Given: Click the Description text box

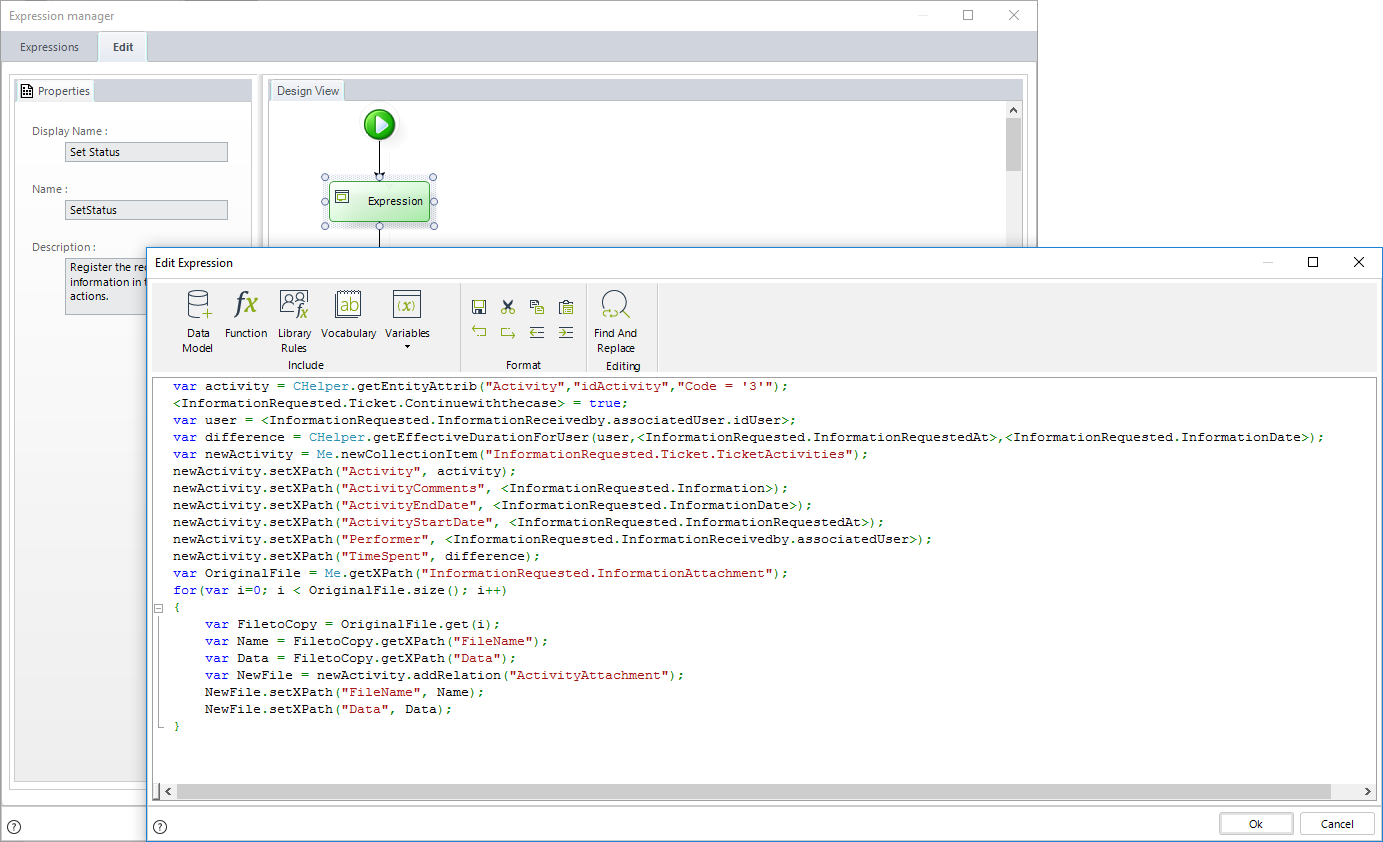Looking at the screenshot, I should coord(106,286).
